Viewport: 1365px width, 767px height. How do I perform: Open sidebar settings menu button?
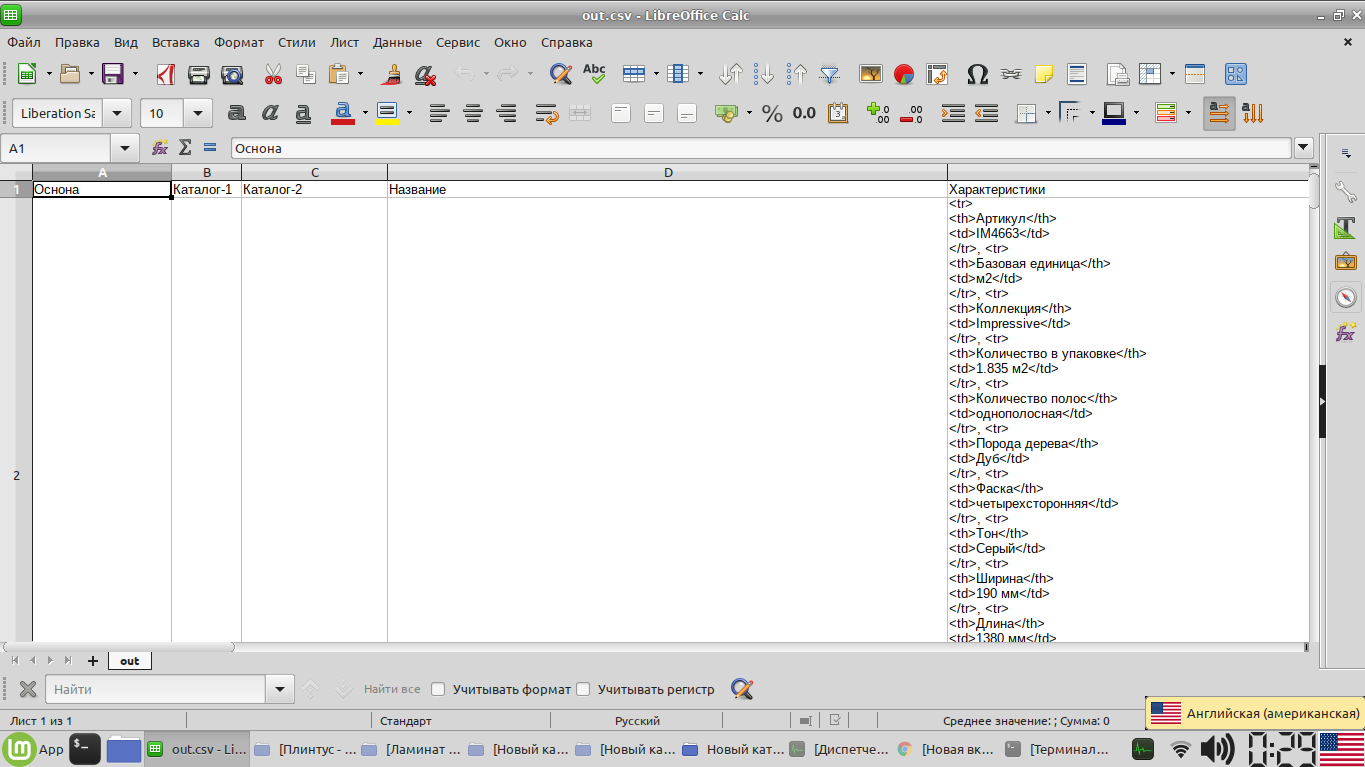coord(1346,153)
